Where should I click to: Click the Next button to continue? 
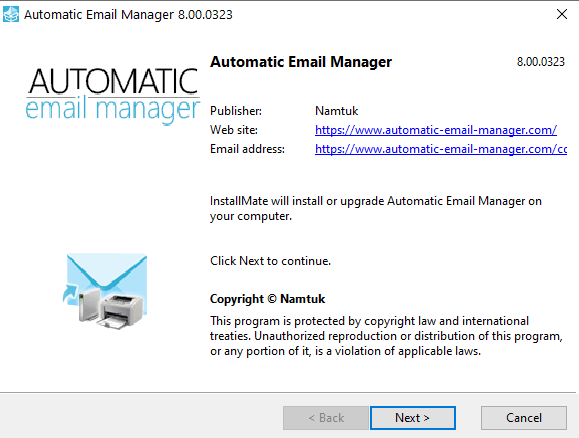tap(413, 418)
